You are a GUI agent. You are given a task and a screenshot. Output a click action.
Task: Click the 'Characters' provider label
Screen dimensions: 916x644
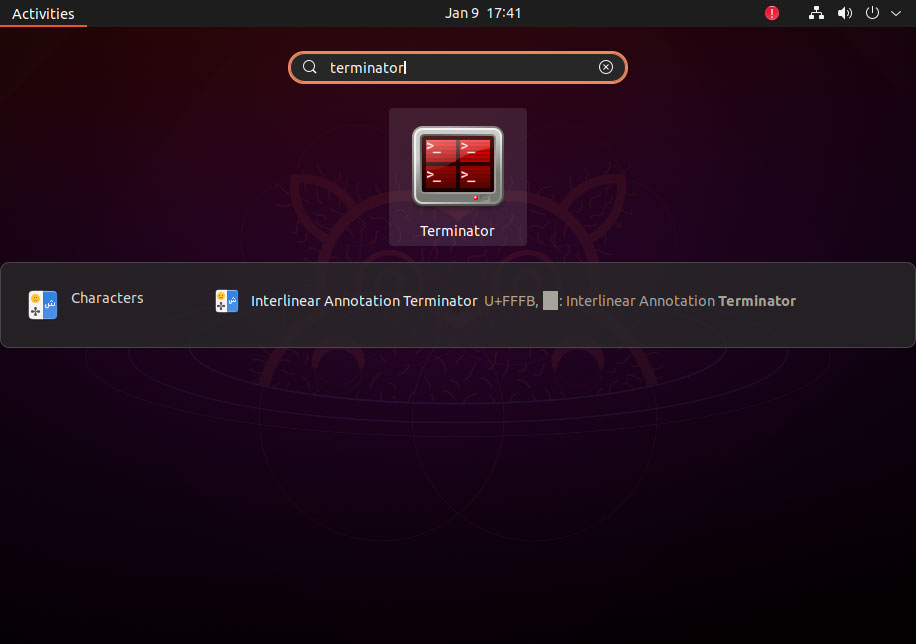pos(107,298)
